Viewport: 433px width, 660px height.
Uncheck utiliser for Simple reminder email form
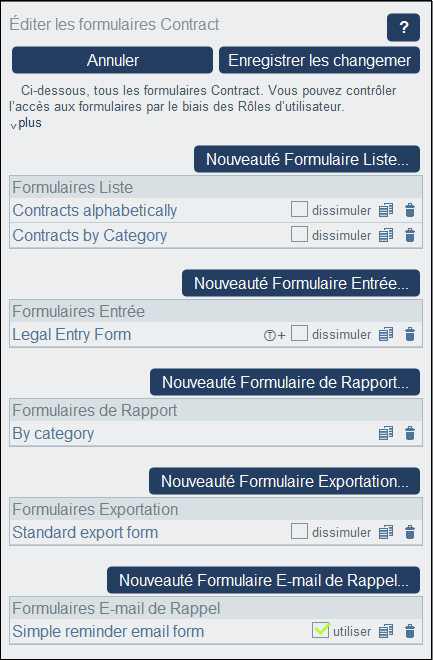pos(320,630)
